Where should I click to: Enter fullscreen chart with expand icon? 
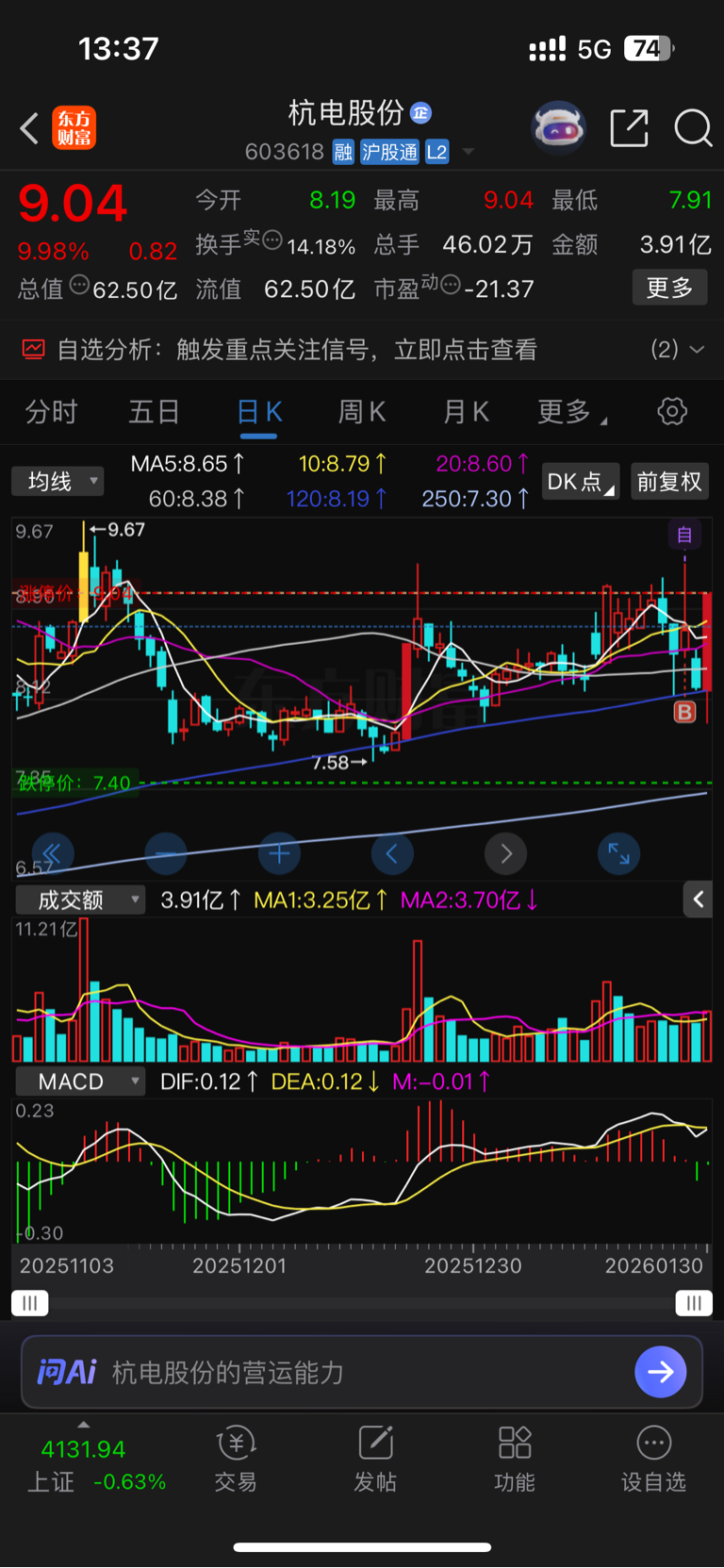[619, 854]
